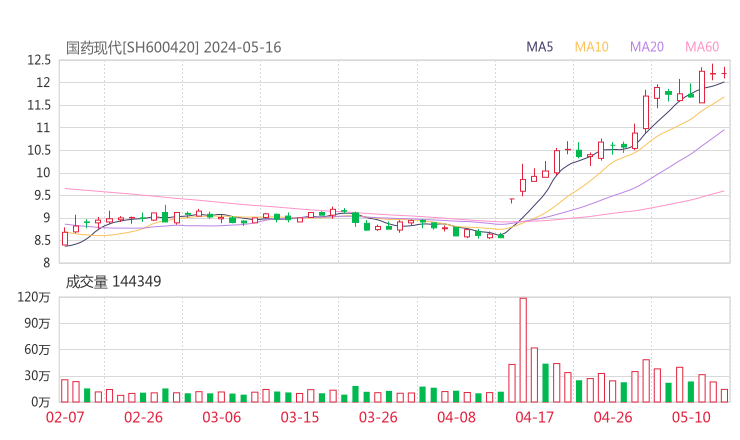Click the 成交量 144349 volume label
This screenshot has width=740, height=440.
click(x=113, y=282)
